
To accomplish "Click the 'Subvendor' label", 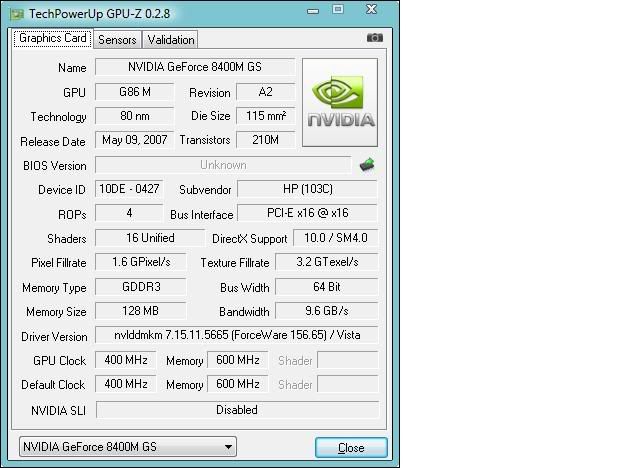I will (x=205, y=190).
